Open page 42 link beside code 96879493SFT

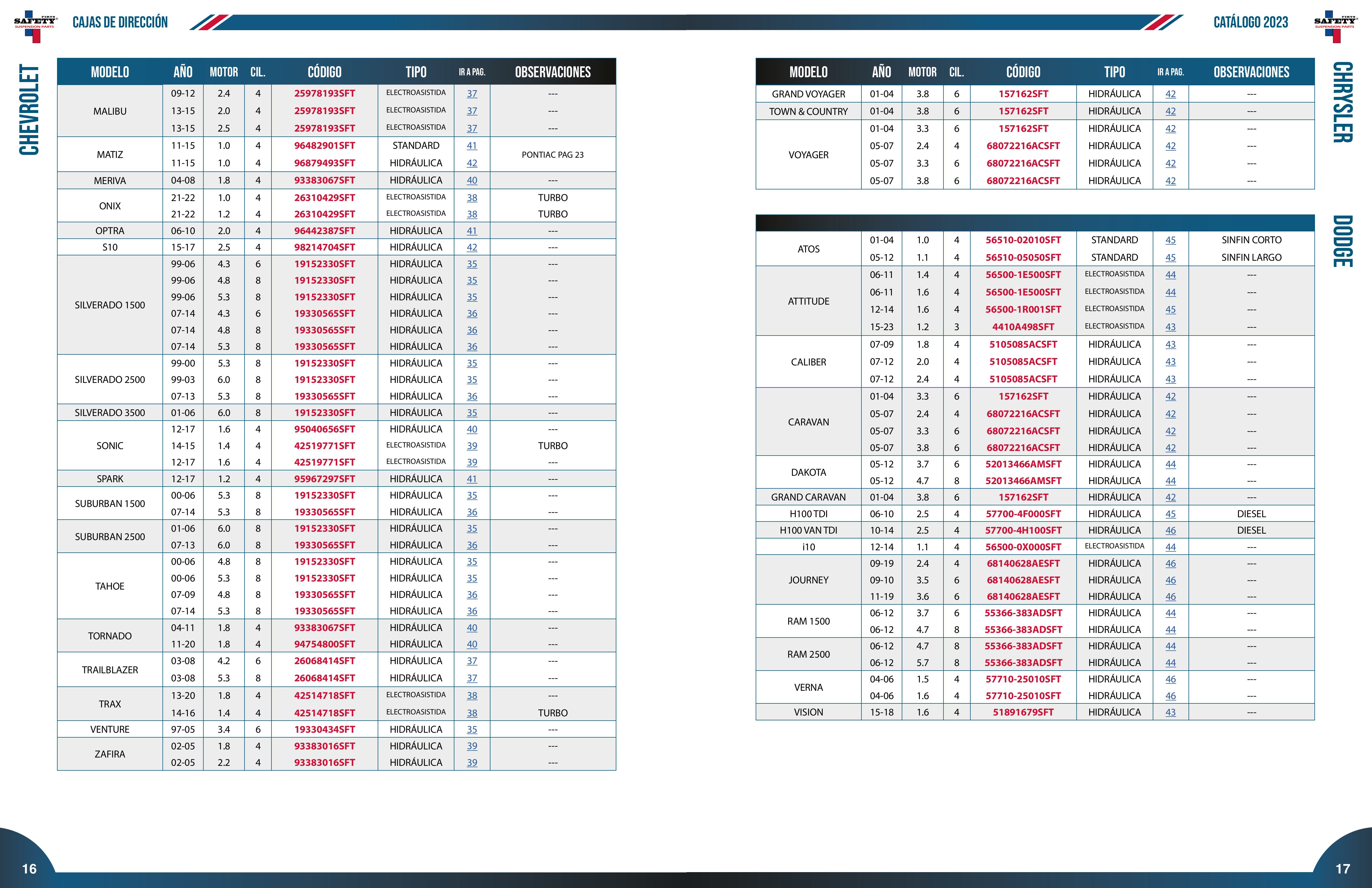(x=472, y=163)
